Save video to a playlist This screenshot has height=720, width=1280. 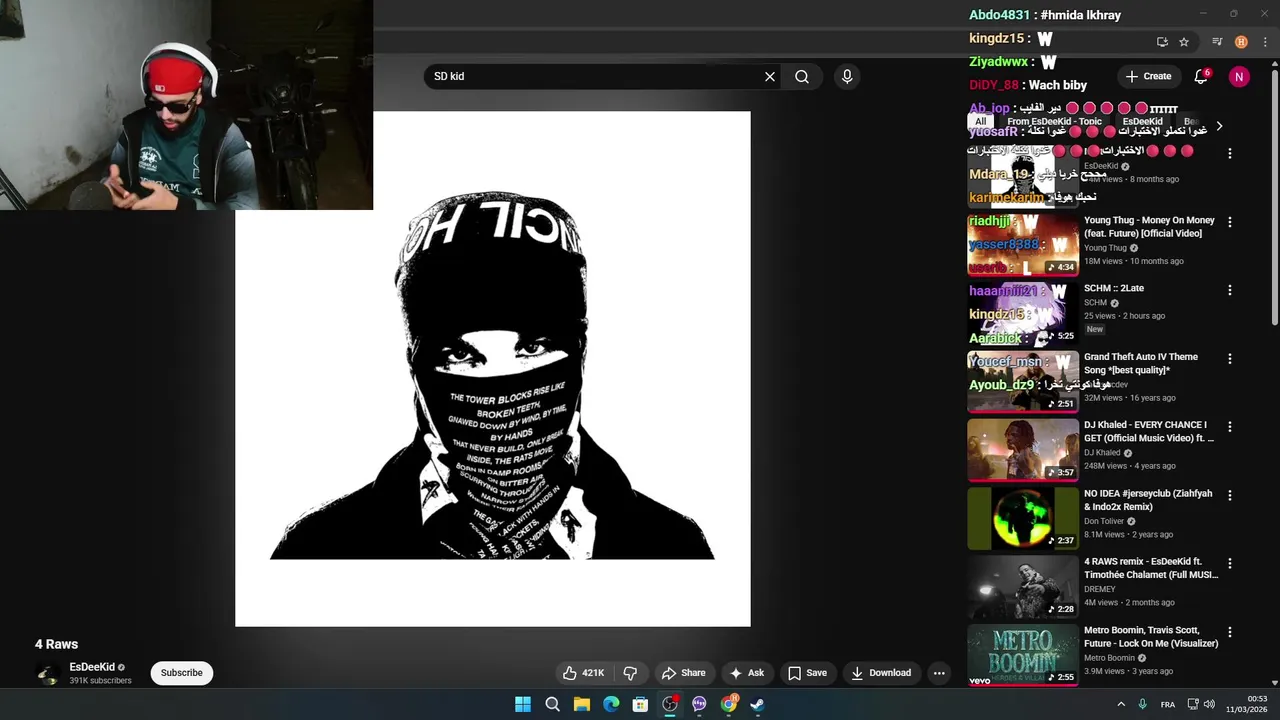[x=807, y=673]
